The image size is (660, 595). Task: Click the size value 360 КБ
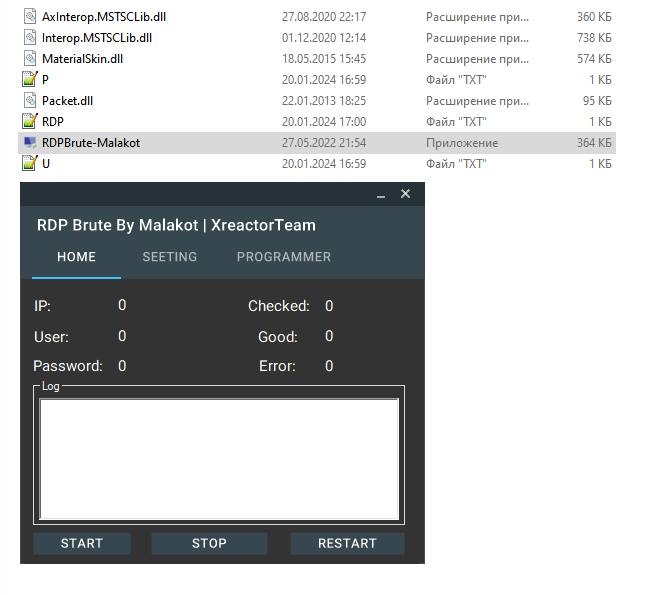click(x=594, y=17)
